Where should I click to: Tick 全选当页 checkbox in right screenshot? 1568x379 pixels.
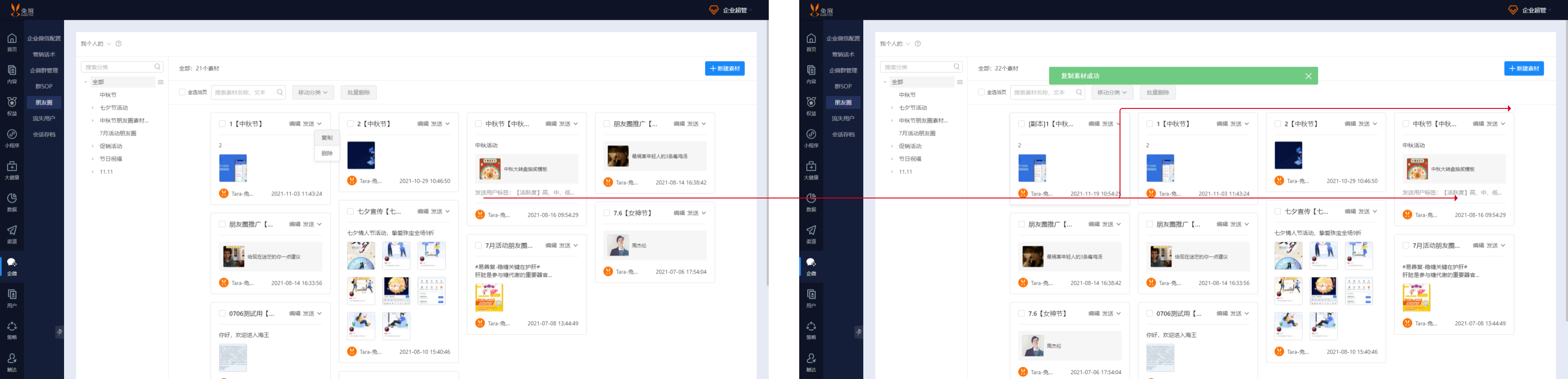[981, 92]
